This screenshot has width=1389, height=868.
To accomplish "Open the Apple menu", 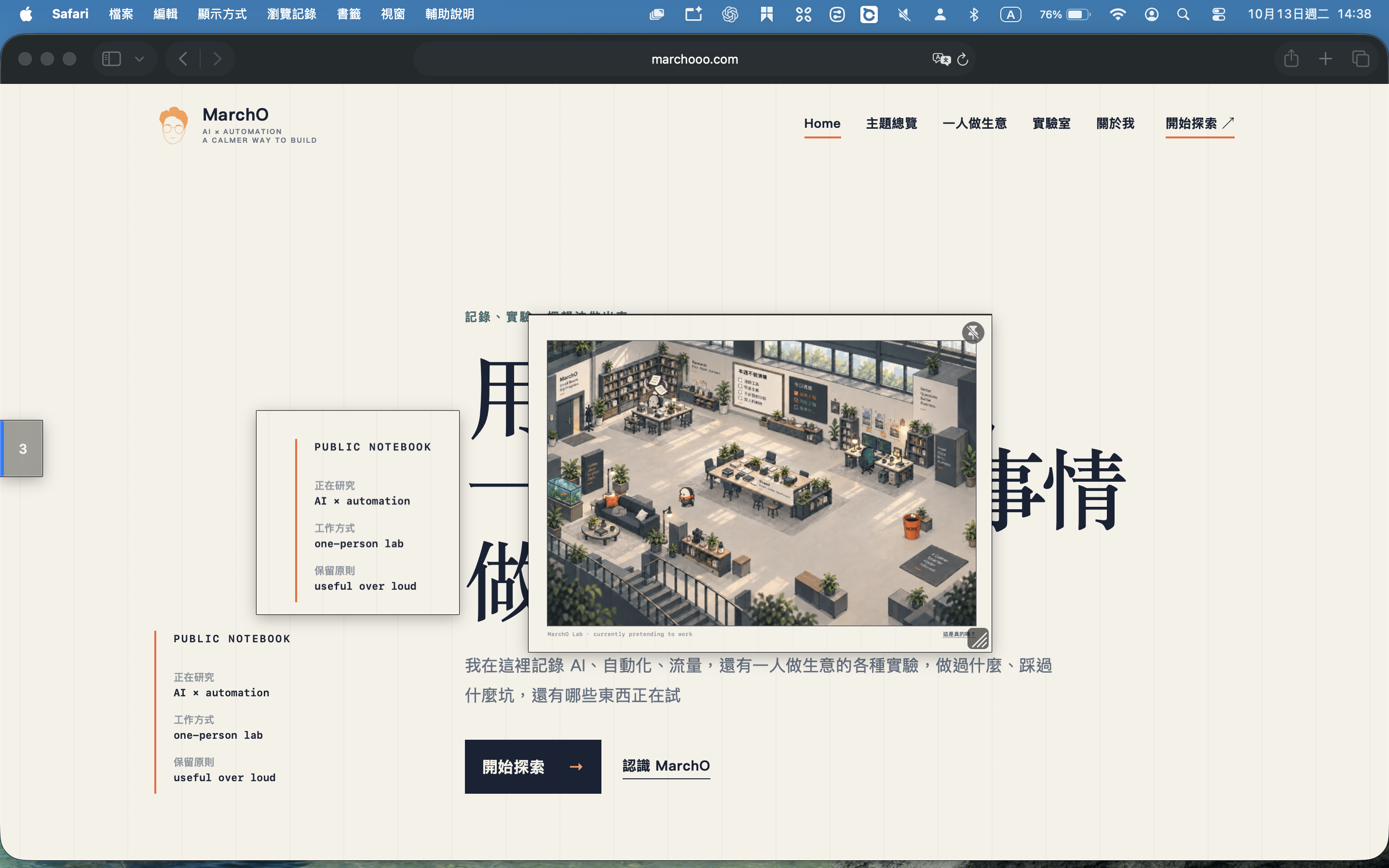I will (26, 14).
